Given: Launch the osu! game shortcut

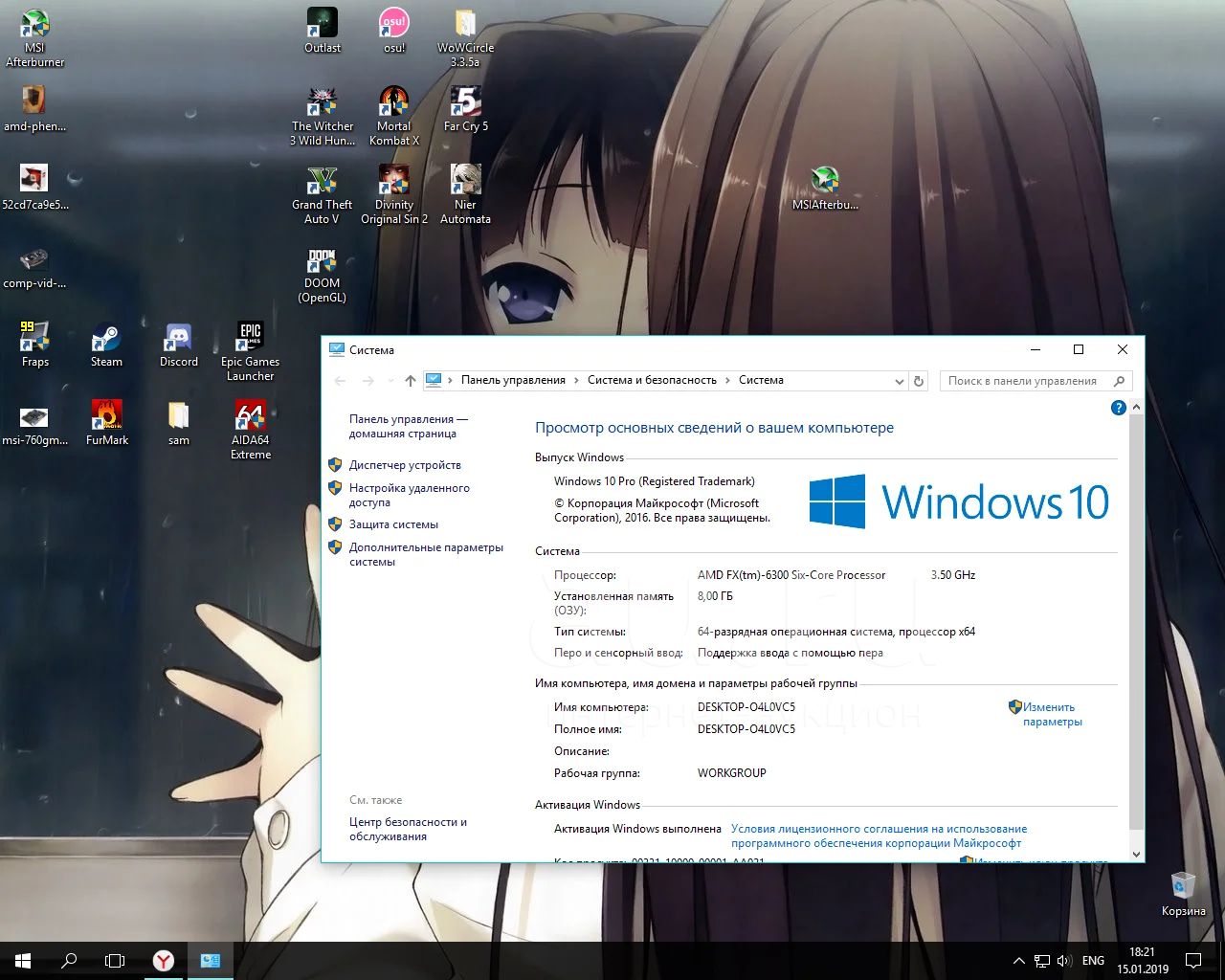Looking at the screenshot, I should point(393,30).
